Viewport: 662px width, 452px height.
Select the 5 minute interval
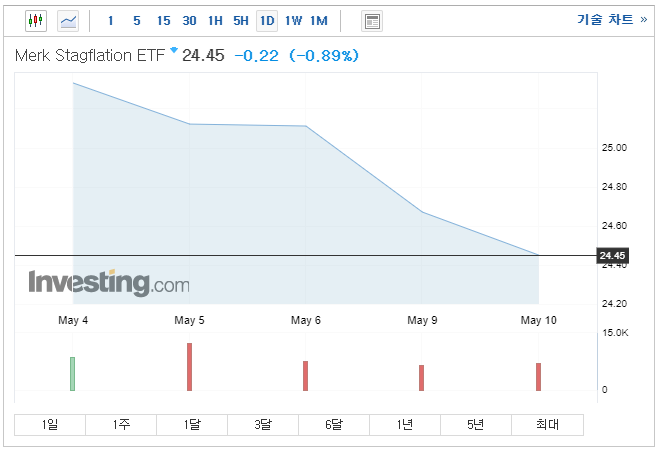point(137,21)
